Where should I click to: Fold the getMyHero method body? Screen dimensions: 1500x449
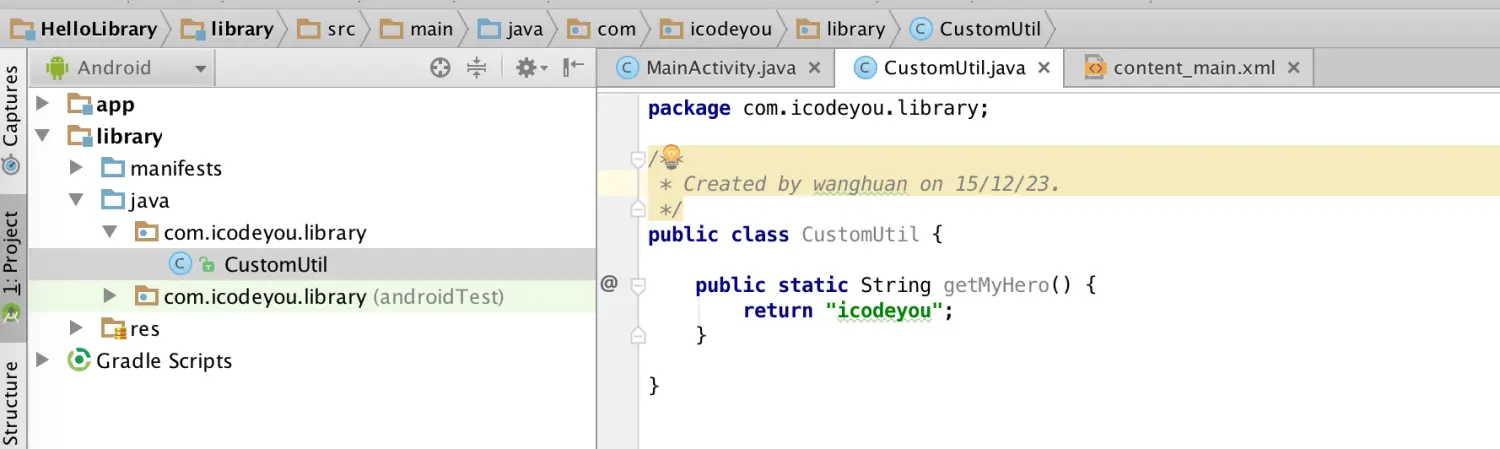pyautogui.click(x=638, y=285)
